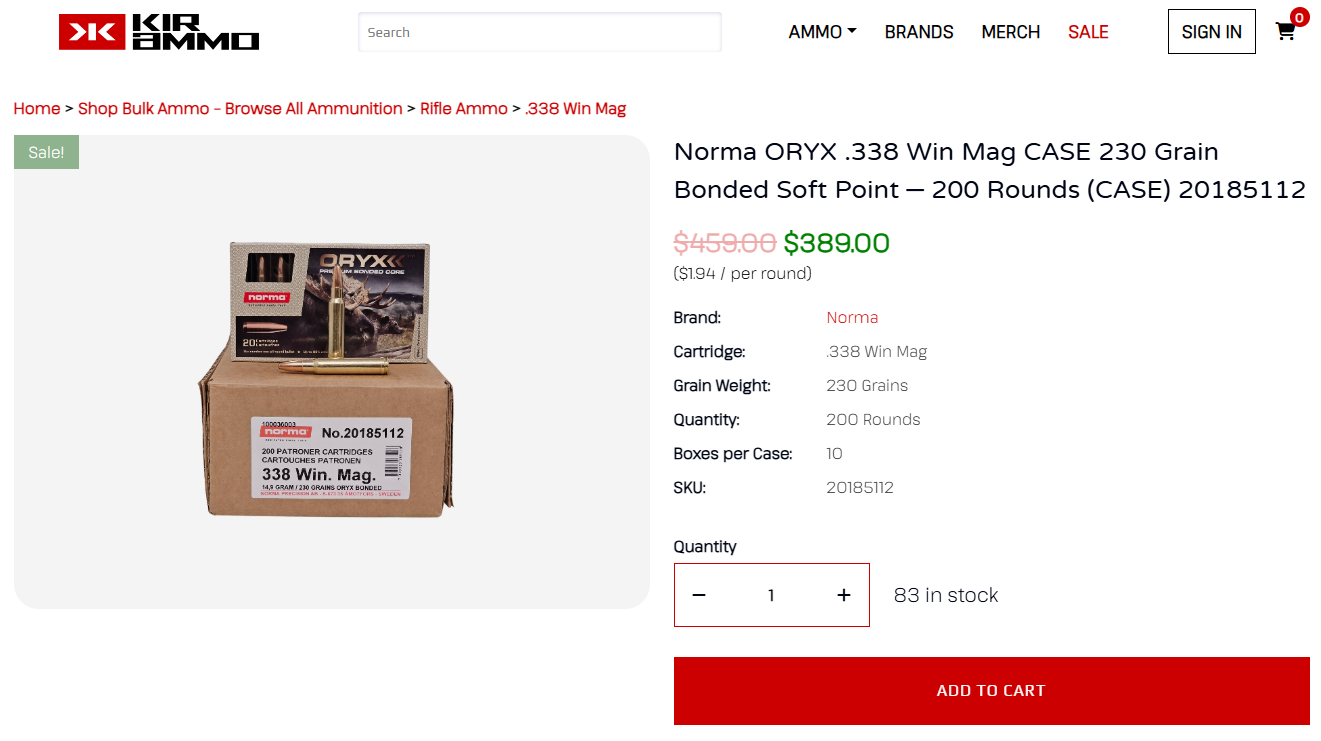Open the .338 Win Mag breadcrumb

pyautogui.click(x=576, y=108)
